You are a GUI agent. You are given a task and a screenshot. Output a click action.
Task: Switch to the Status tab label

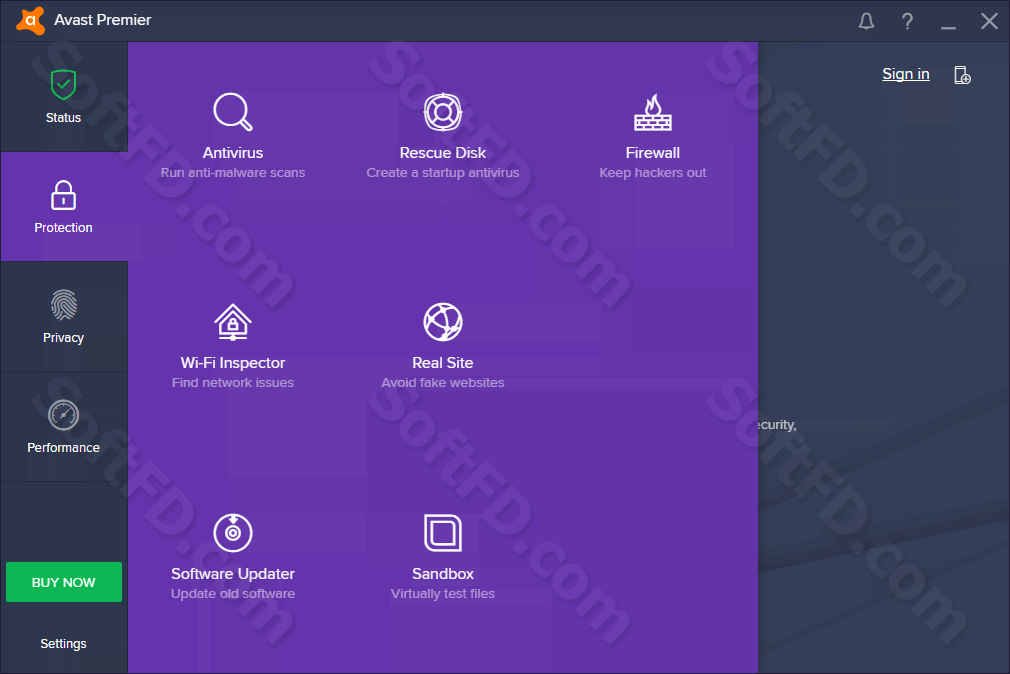[63, 118]
